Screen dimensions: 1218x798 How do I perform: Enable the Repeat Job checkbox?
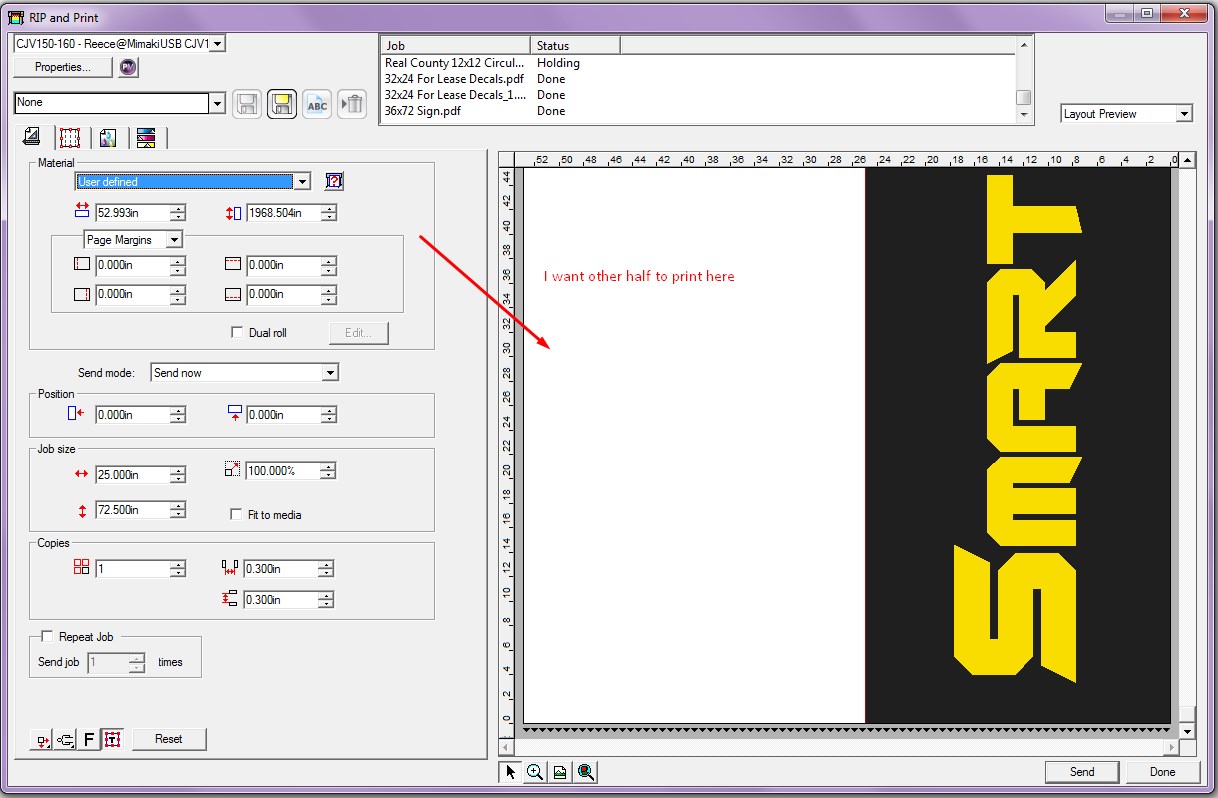click(x=47, y=636)
